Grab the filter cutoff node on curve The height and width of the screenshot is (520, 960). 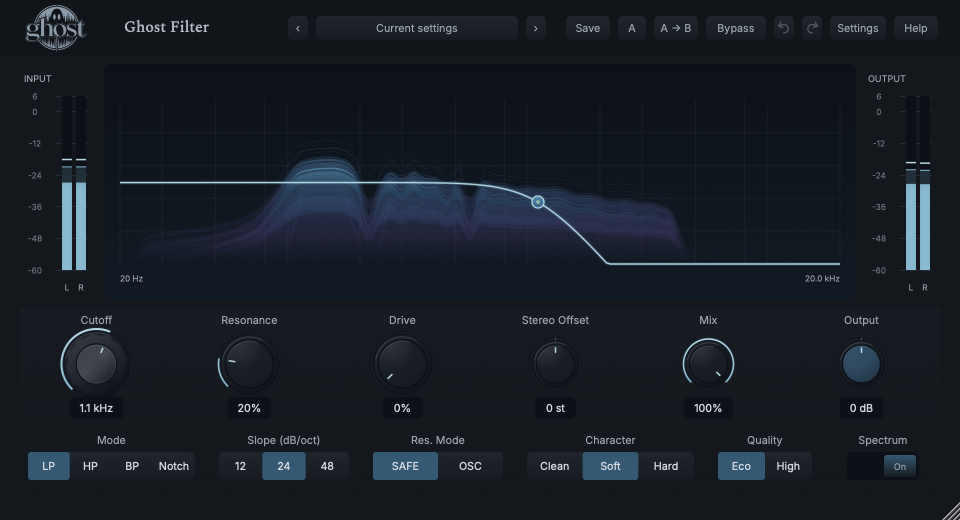(x=538, y=202)
